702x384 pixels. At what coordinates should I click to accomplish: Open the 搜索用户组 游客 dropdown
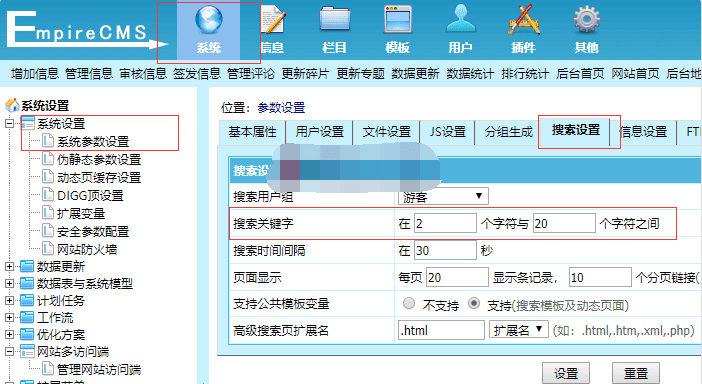click(443, 196)
